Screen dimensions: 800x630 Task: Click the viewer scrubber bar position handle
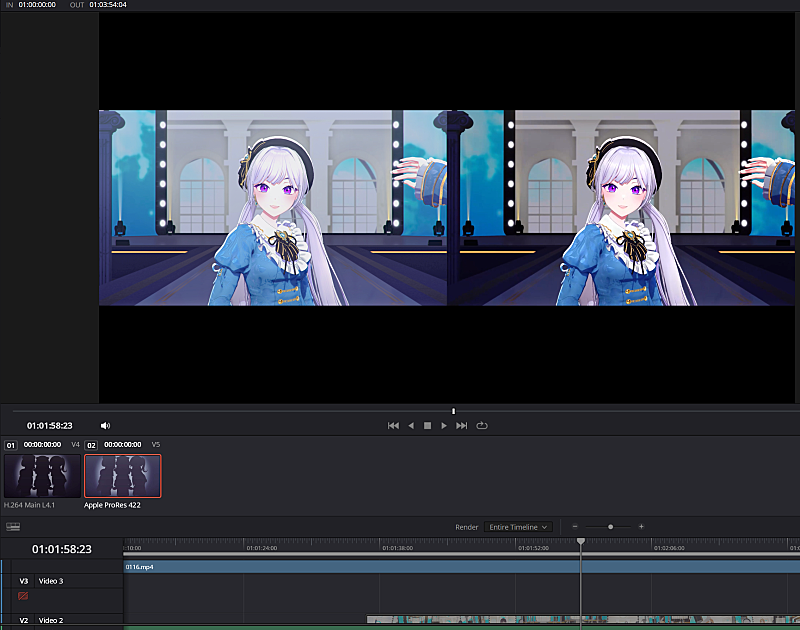pyautogui.click(x=453, y=411)
